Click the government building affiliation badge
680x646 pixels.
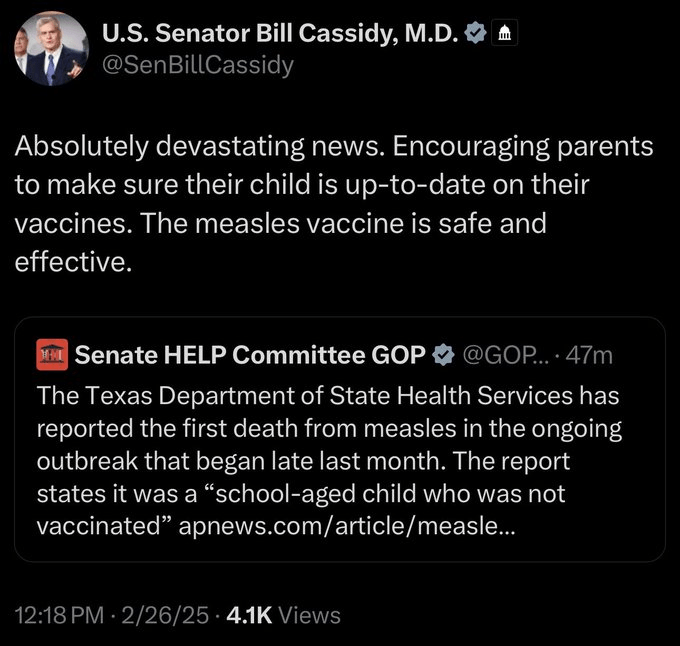pos(504,34)
